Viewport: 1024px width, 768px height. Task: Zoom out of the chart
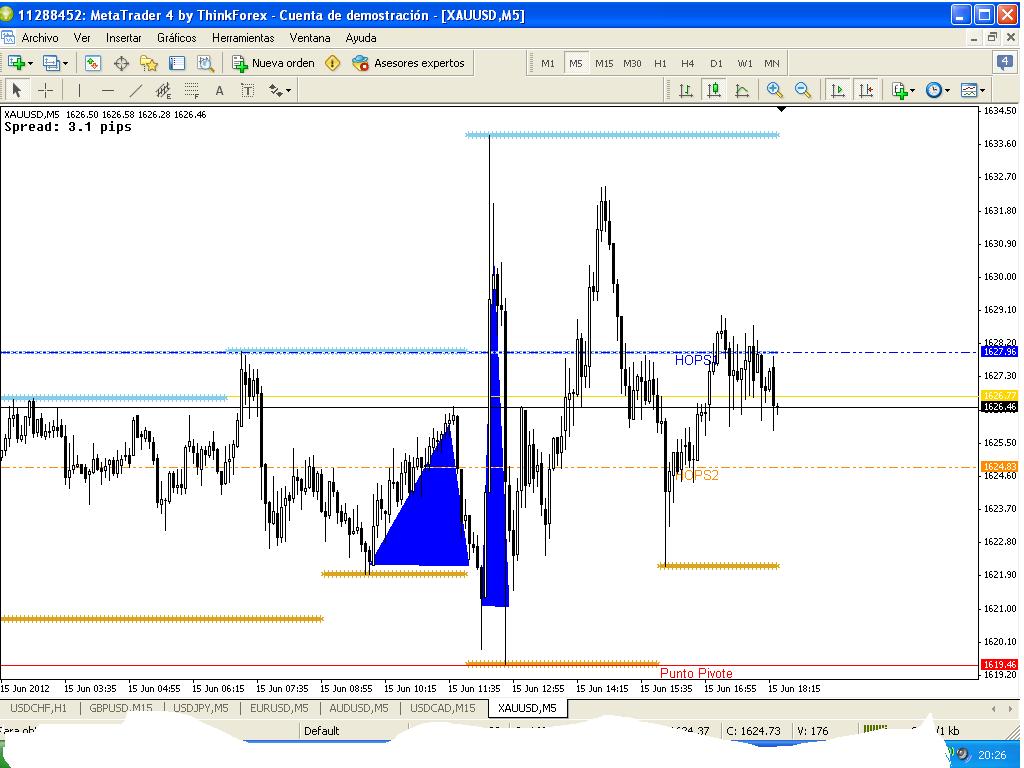(x=803, y=90)
